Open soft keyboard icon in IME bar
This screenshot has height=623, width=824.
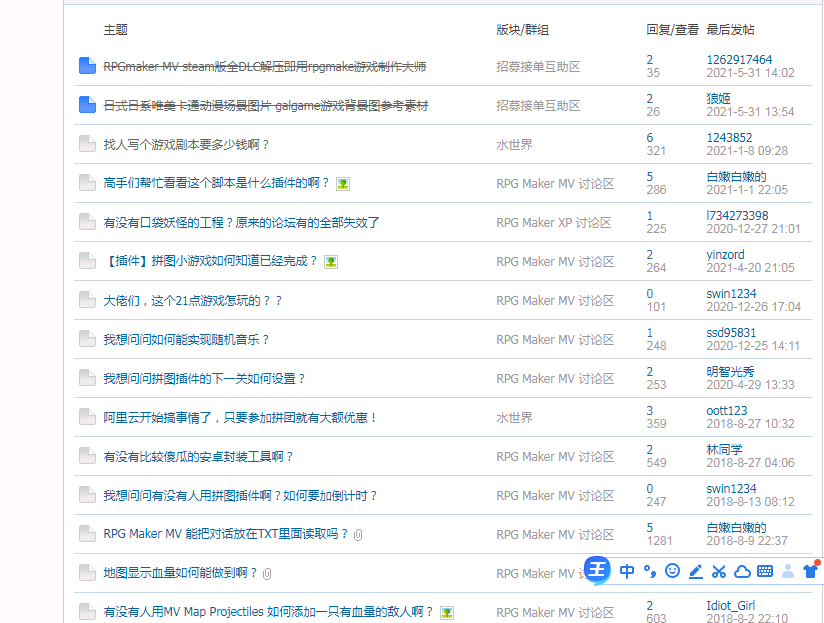765,571
